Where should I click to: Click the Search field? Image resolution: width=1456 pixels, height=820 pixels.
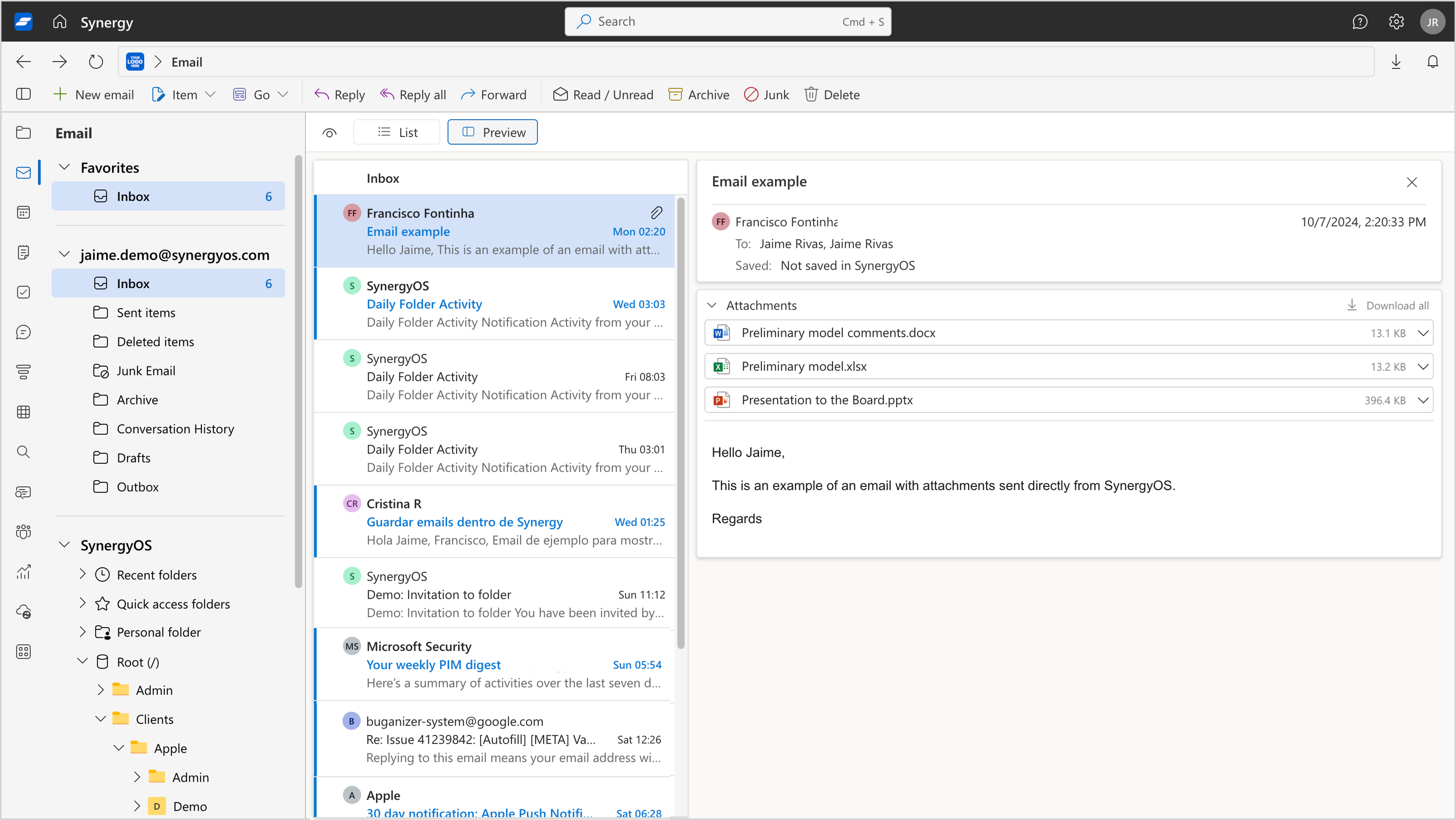click(x=728, y=21)
